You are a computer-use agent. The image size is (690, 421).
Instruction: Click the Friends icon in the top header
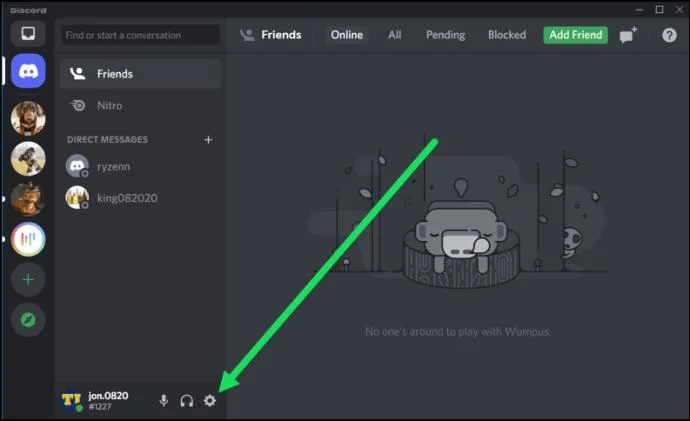247,35
